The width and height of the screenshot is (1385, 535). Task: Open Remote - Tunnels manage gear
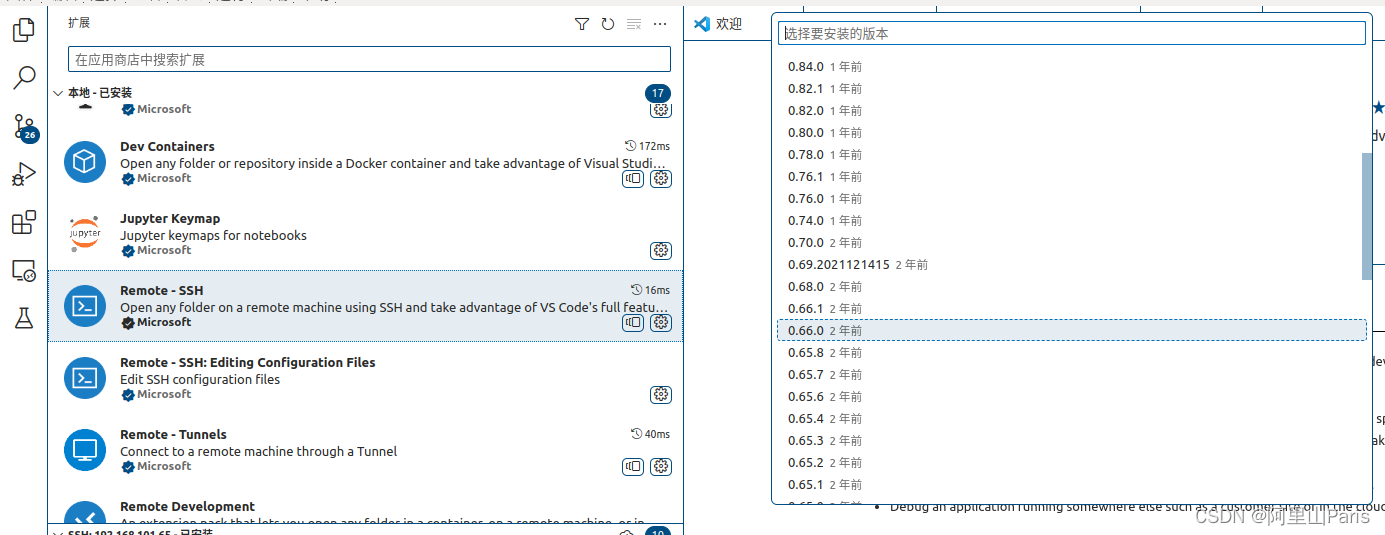(x=661, y=467)
